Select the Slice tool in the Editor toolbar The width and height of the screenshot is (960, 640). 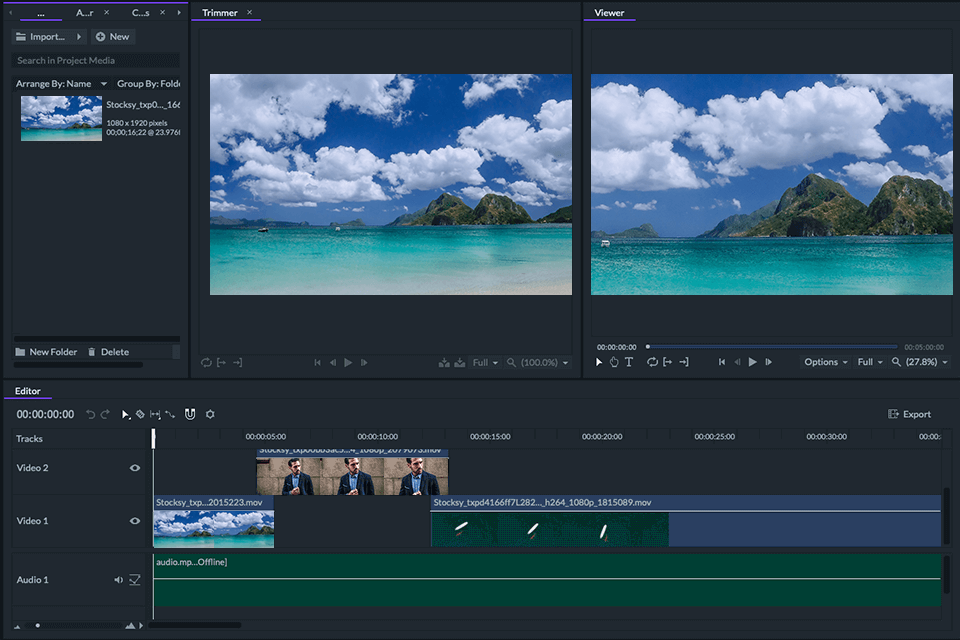141,414
